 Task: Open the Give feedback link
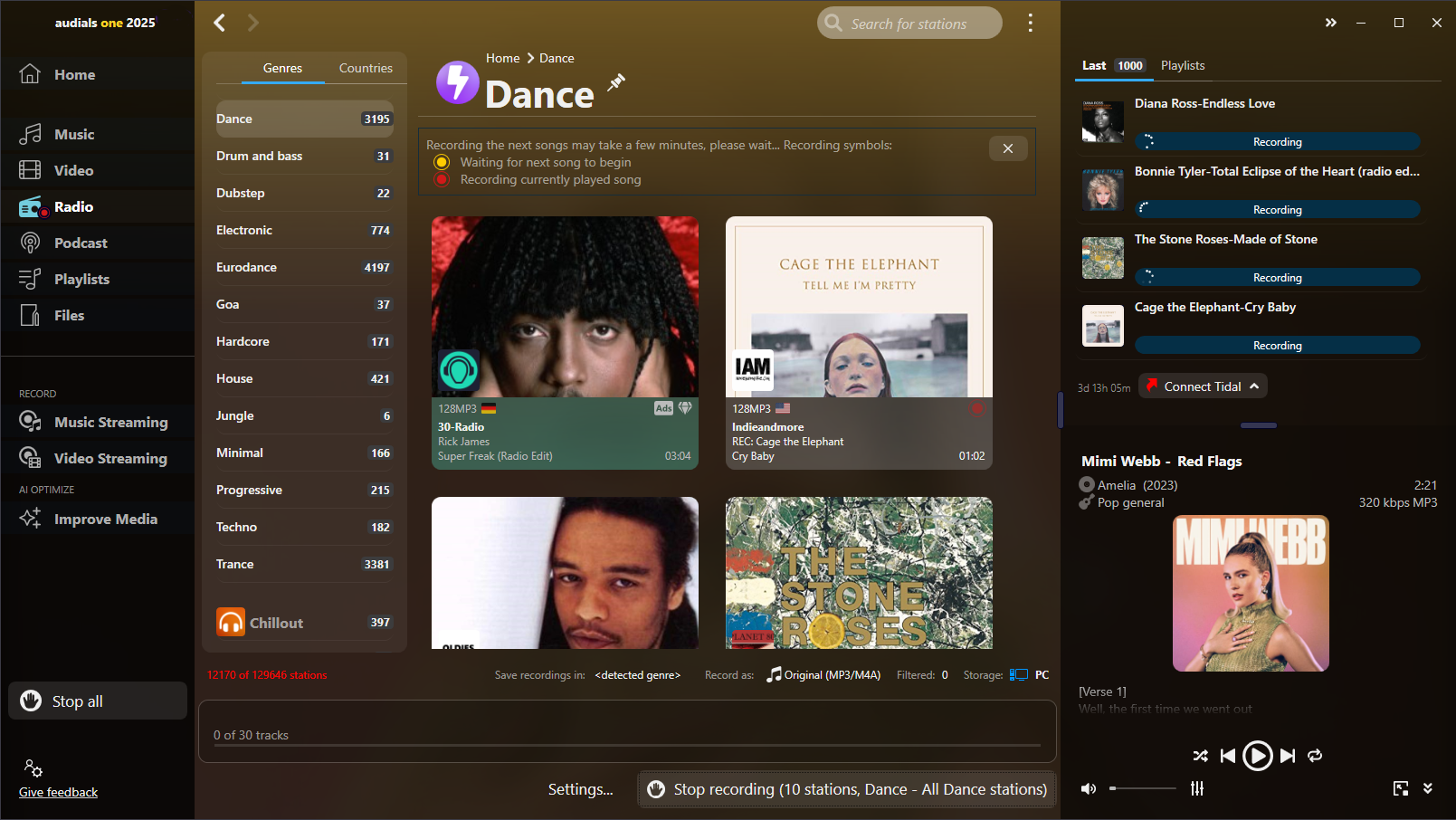point(58,792)
